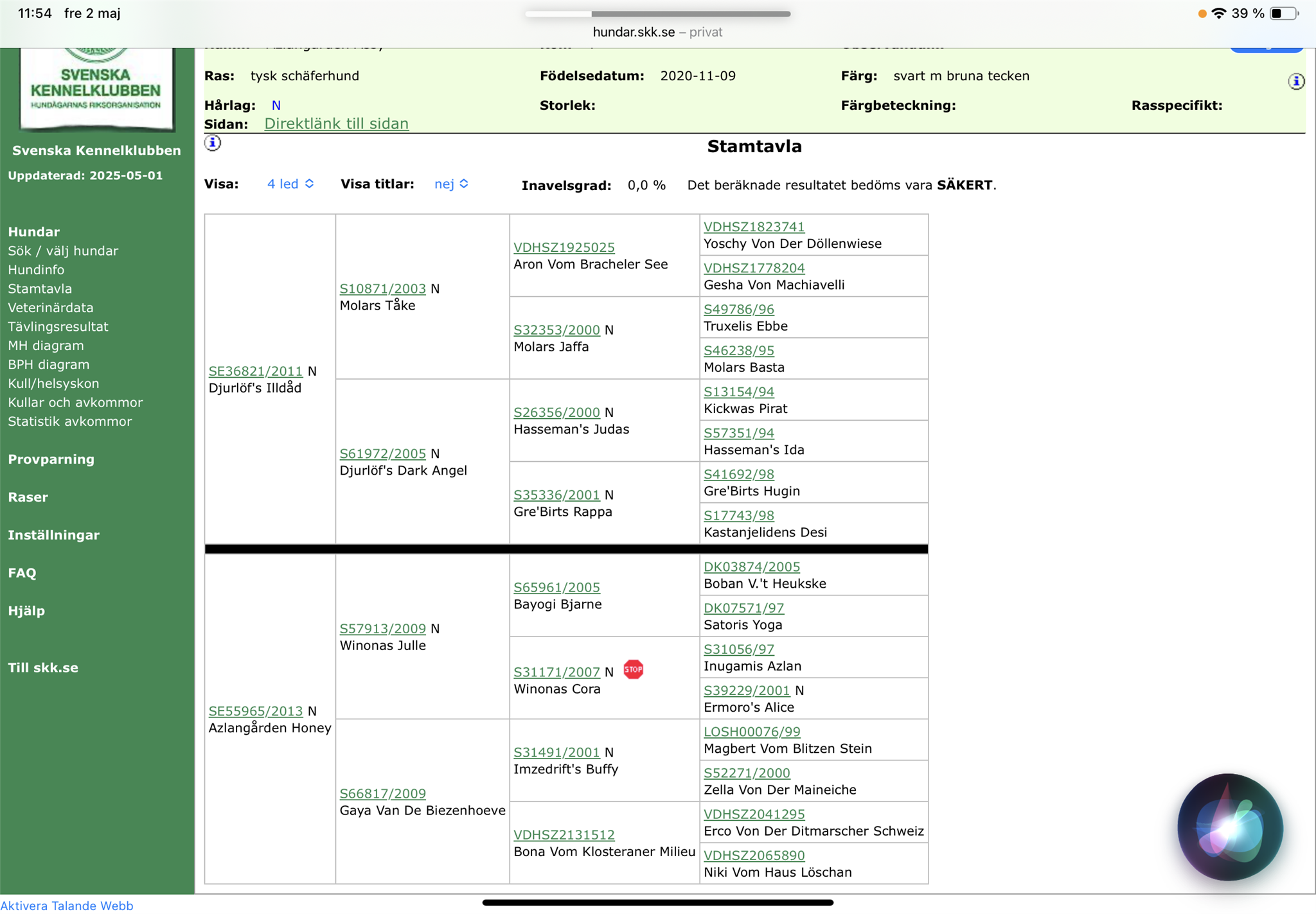Click the info icon left of Stamtavla
Viewport: 1316px width, 914px height.
(x=213, y=143)
